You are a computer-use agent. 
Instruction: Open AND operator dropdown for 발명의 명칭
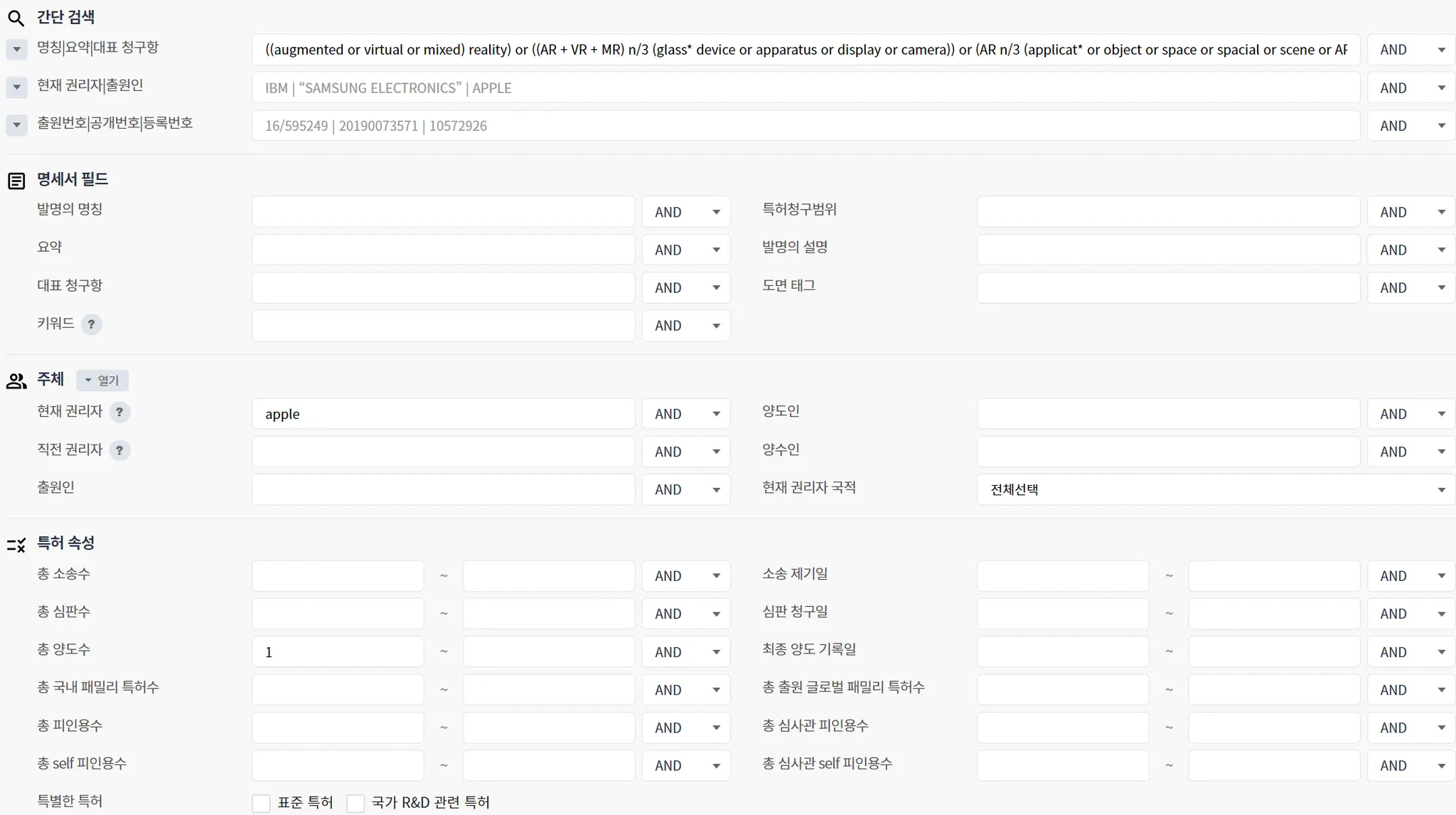[x=685, y=213]
